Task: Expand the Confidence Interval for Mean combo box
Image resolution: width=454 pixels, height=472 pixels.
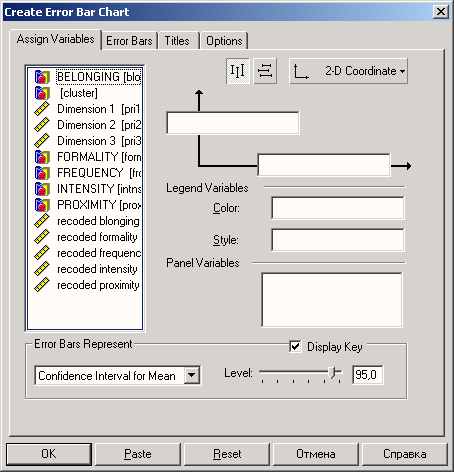Action: 192,375
